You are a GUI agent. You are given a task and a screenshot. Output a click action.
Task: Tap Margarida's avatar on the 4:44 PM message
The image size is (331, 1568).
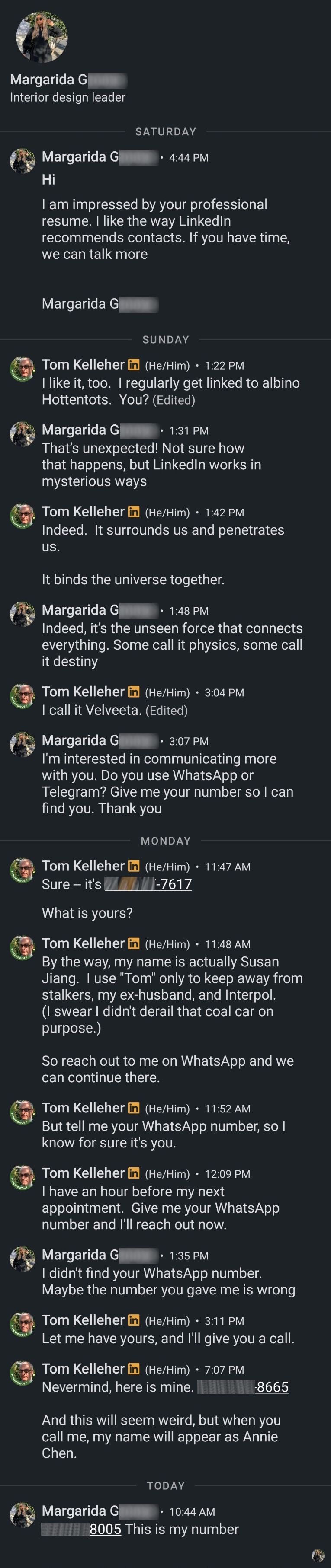click(22, 161)
